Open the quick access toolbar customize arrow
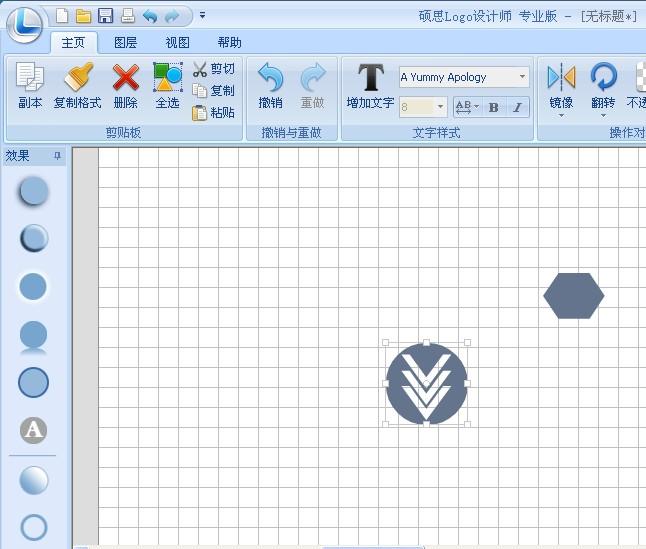This screenshot has height=549, width=646. click(x=202, y=15)
